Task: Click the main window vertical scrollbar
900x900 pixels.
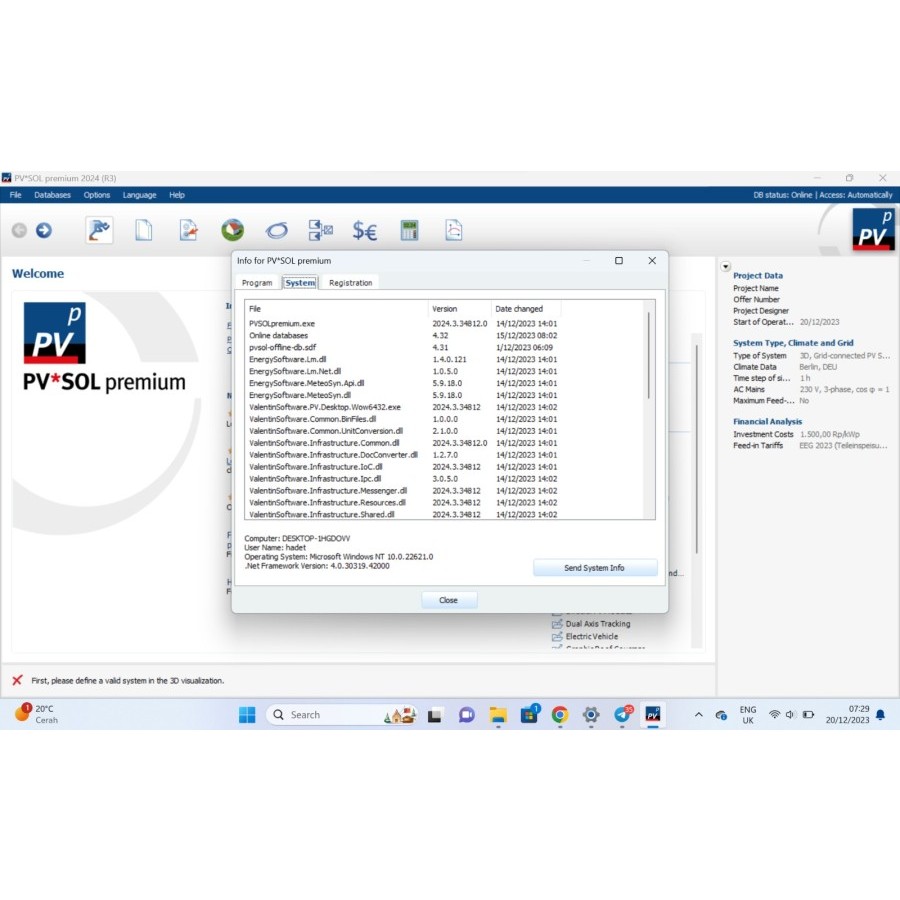Action: coord(697,449)
